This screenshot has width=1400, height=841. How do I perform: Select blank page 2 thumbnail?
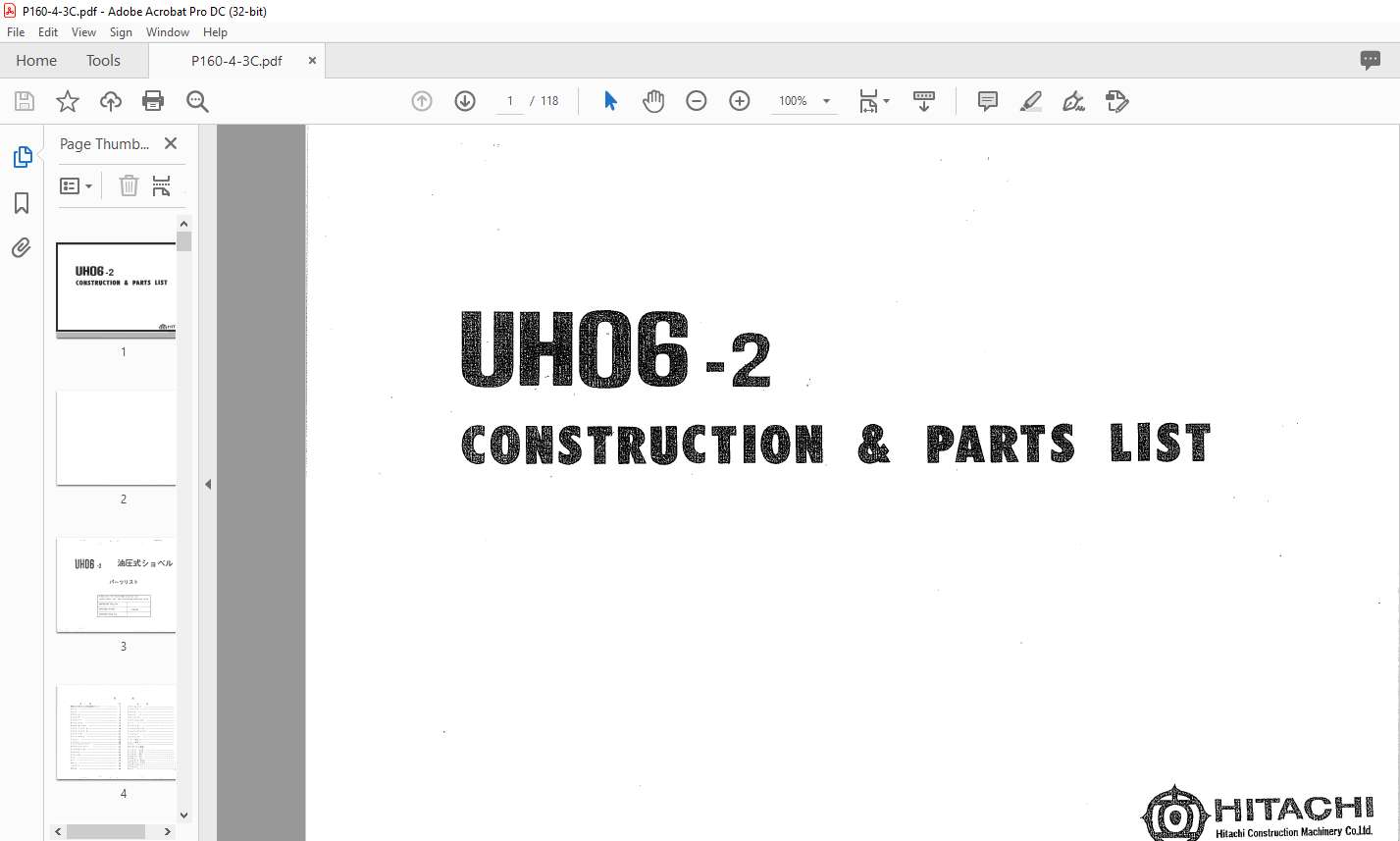(116, 438)
